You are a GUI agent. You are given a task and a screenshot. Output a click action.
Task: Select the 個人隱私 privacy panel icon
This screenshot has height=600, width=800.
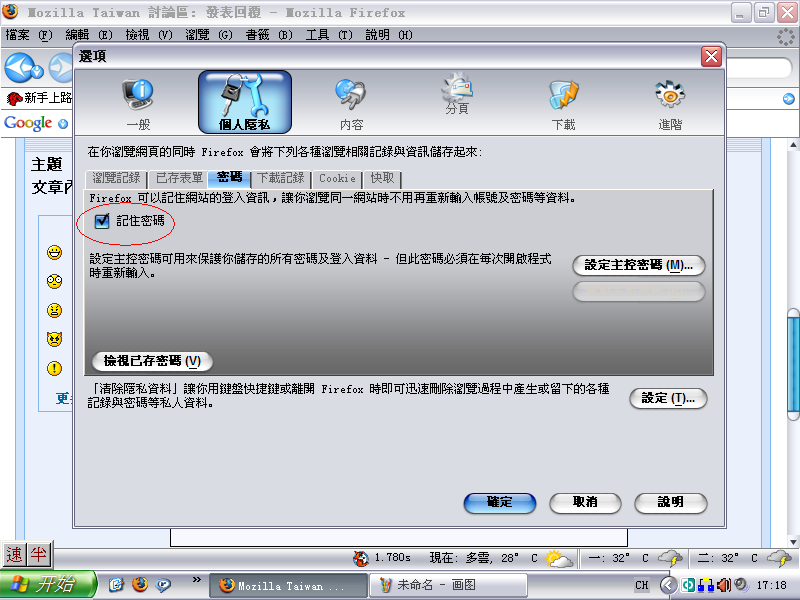[244, 102]
